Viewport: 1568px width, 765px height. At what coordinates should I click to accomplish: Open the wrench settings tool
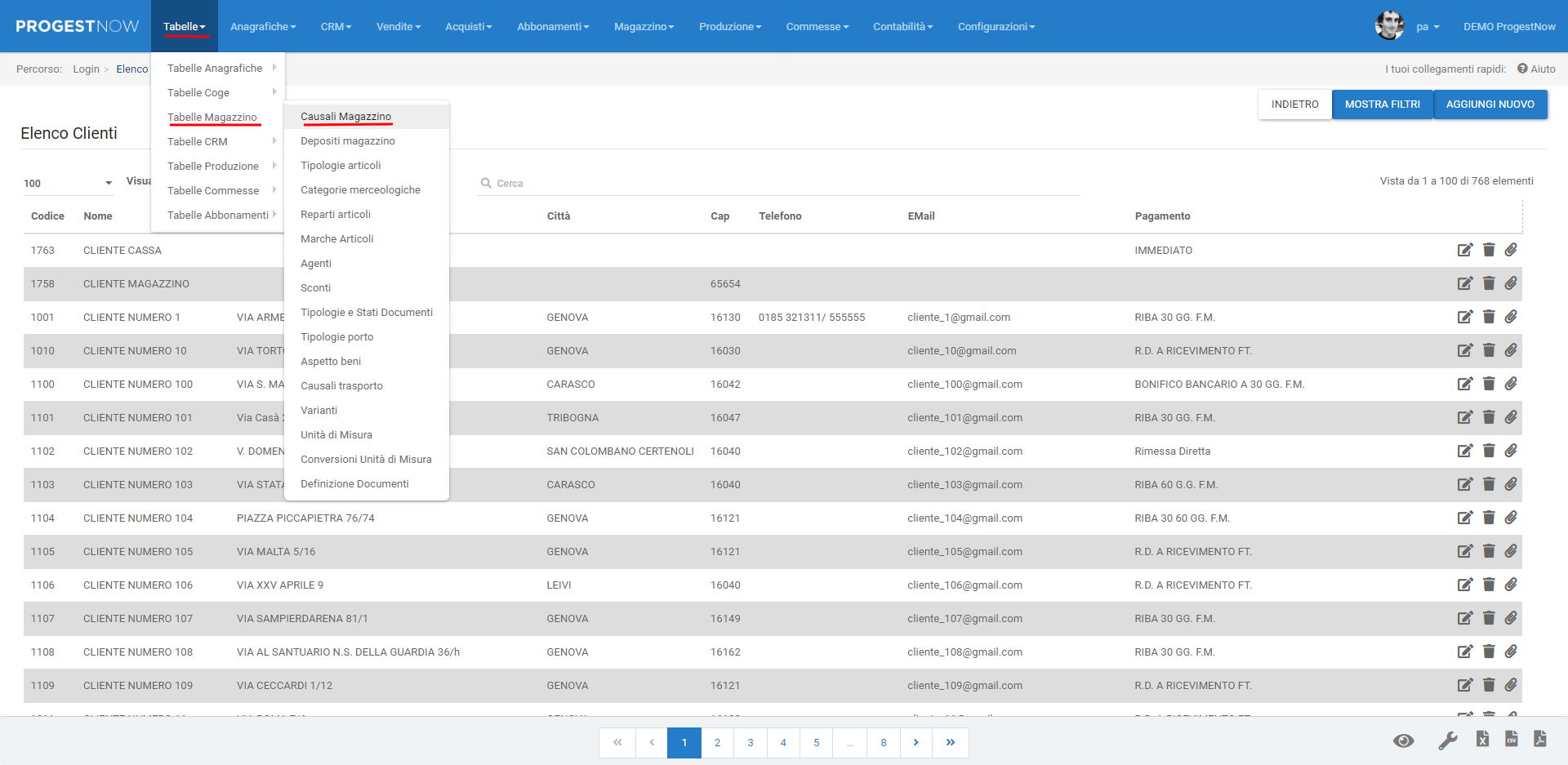pos(1447,741)
